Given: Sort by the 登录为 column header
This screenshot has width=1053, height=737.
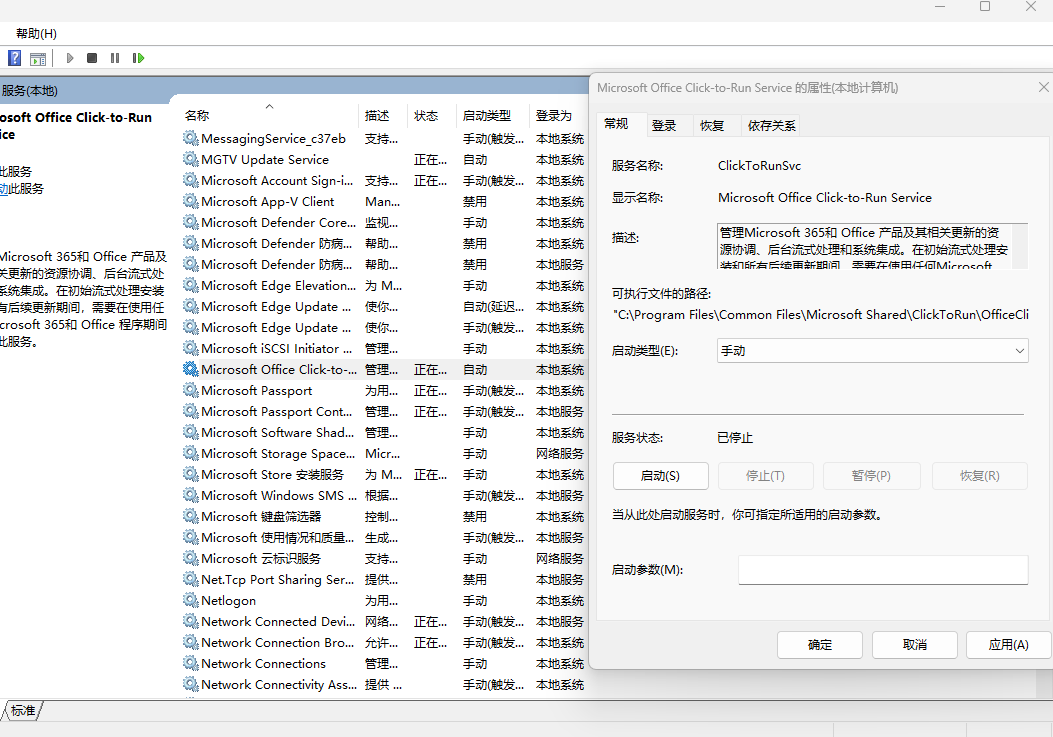Looking at the screenshot, I should 559,116.
